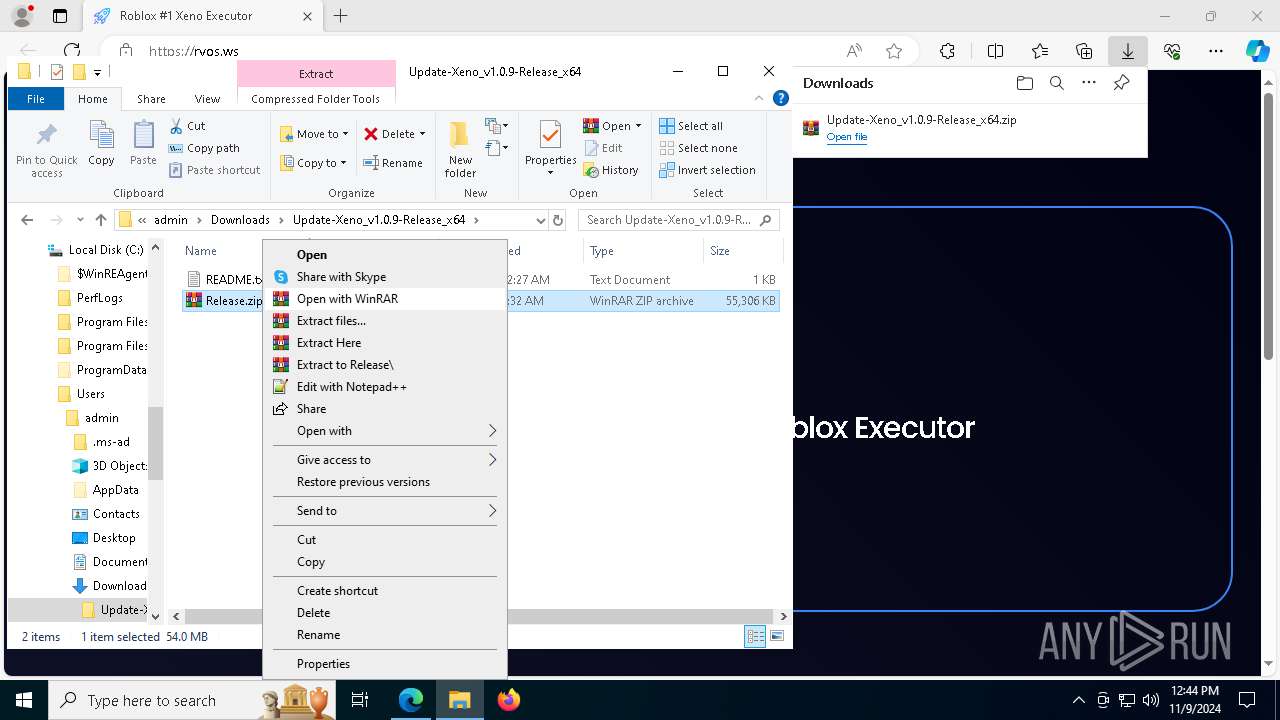Viewport: 1280px width, 720px height.
Task: Pin the Downloads panel
Action: [1121, 83]
